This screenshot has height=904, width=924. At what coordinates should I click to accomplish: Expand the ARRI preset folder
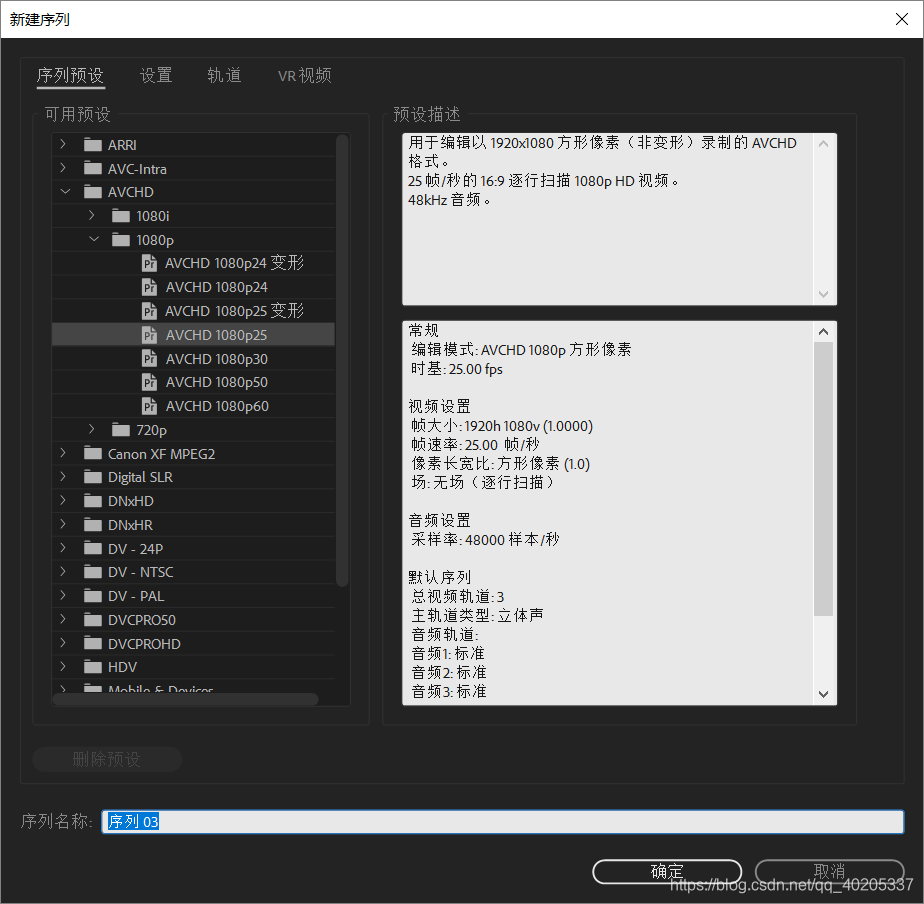63,144
